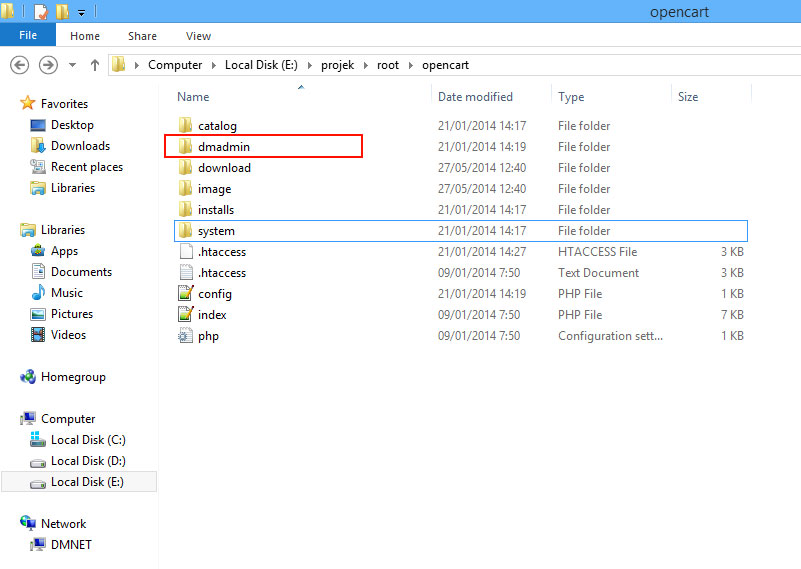Open Local Disk (C:) in navigation pane
This screenshot has width=801, height=569.
pos(88,440)
